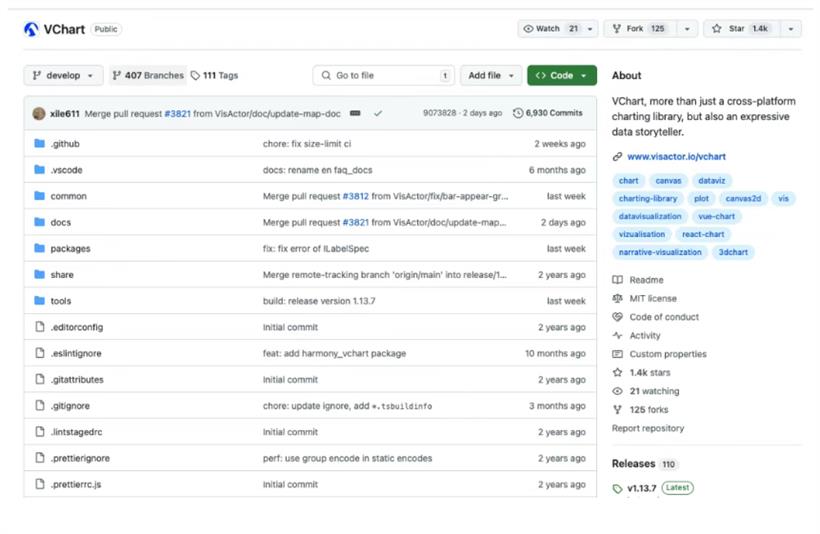This screenshot has width=820, height=534.
Task: Select the plot topic tag
Action: click(x=701, y=198)
